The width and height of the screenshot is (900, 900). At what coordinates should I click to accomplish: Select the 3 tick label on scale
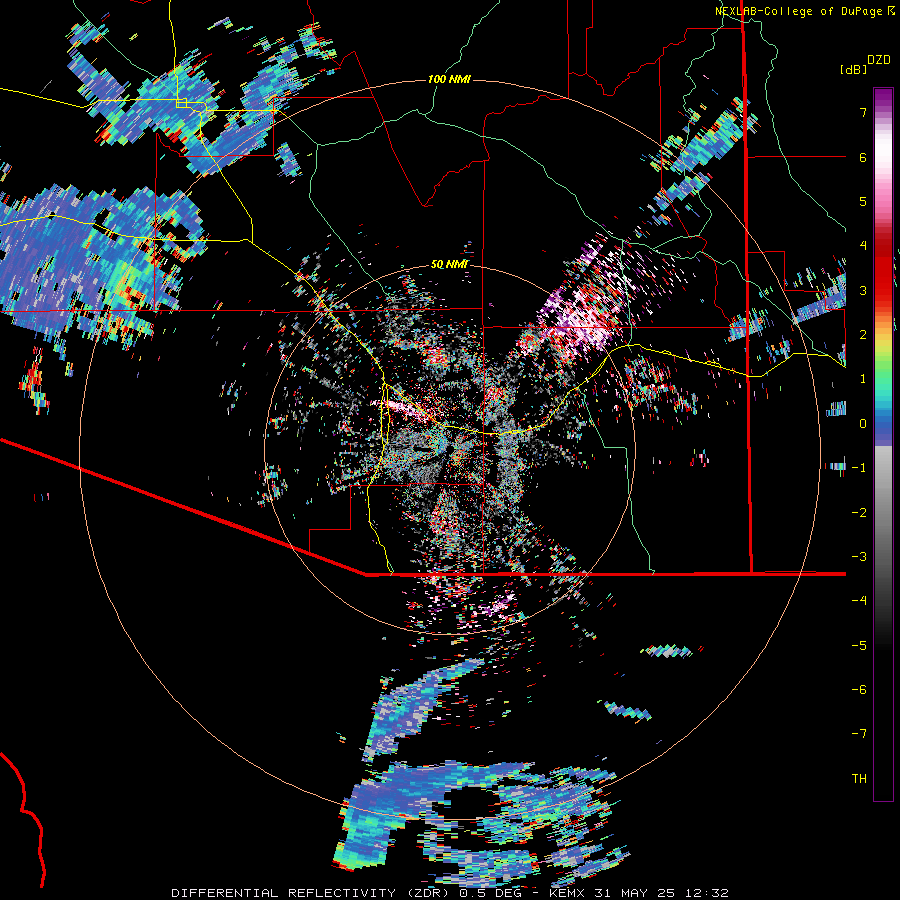coord(863,290)
